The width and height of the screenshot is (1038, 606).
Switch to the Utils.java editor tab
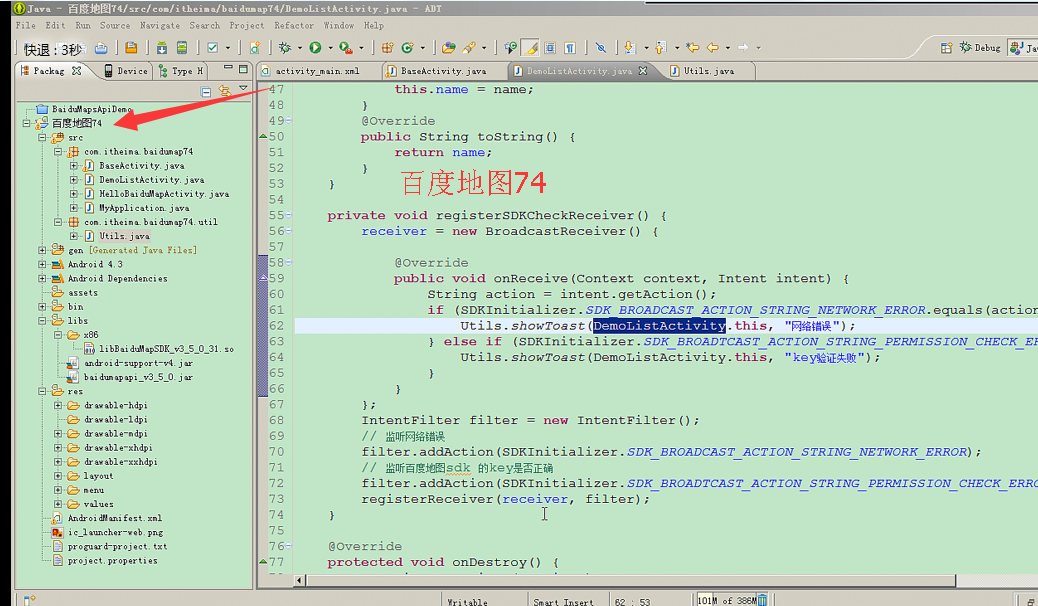click(x=709, y=71)
